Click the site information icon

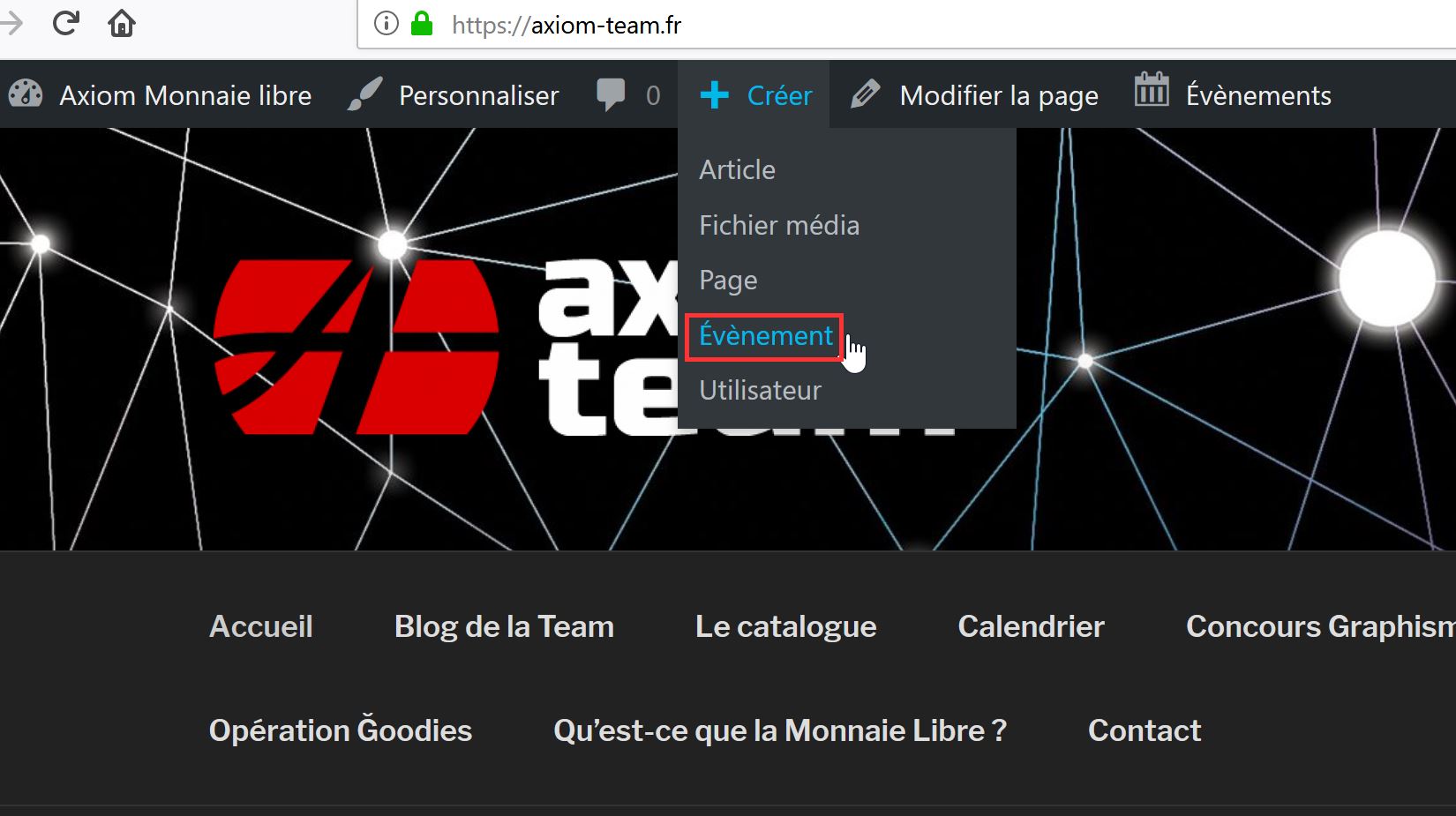click(387, 24)
